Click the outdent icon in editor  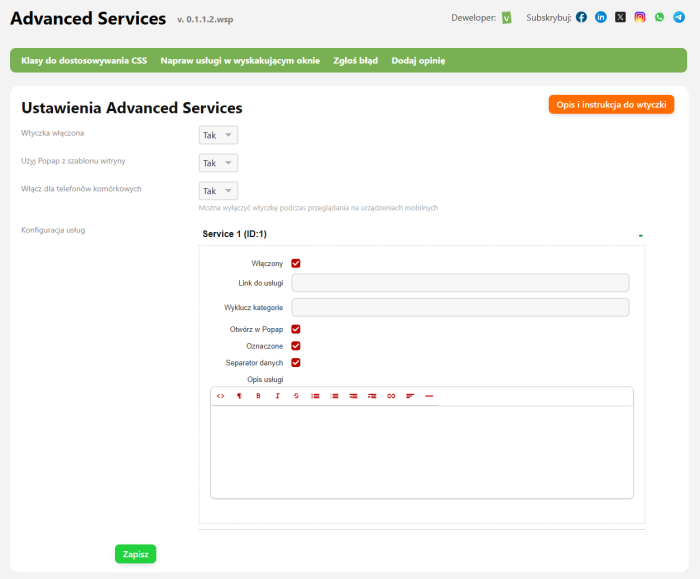click(353, 396)
